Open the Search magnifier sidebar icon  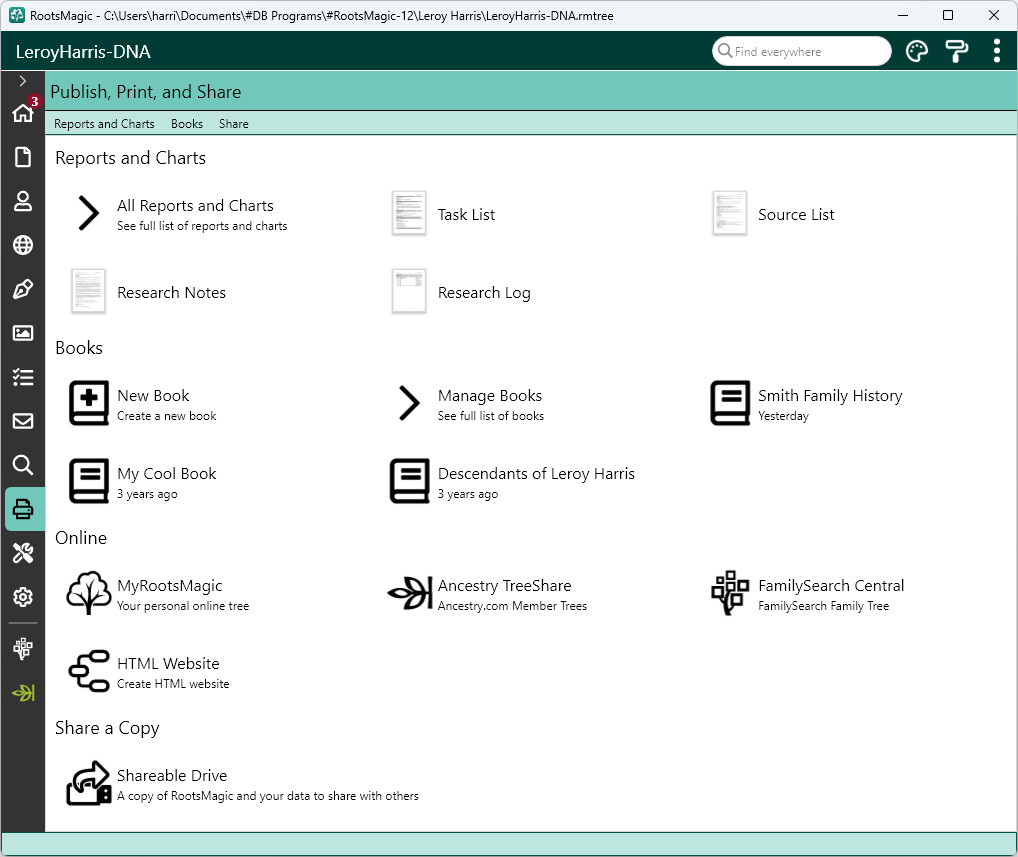tap(23, 465)
